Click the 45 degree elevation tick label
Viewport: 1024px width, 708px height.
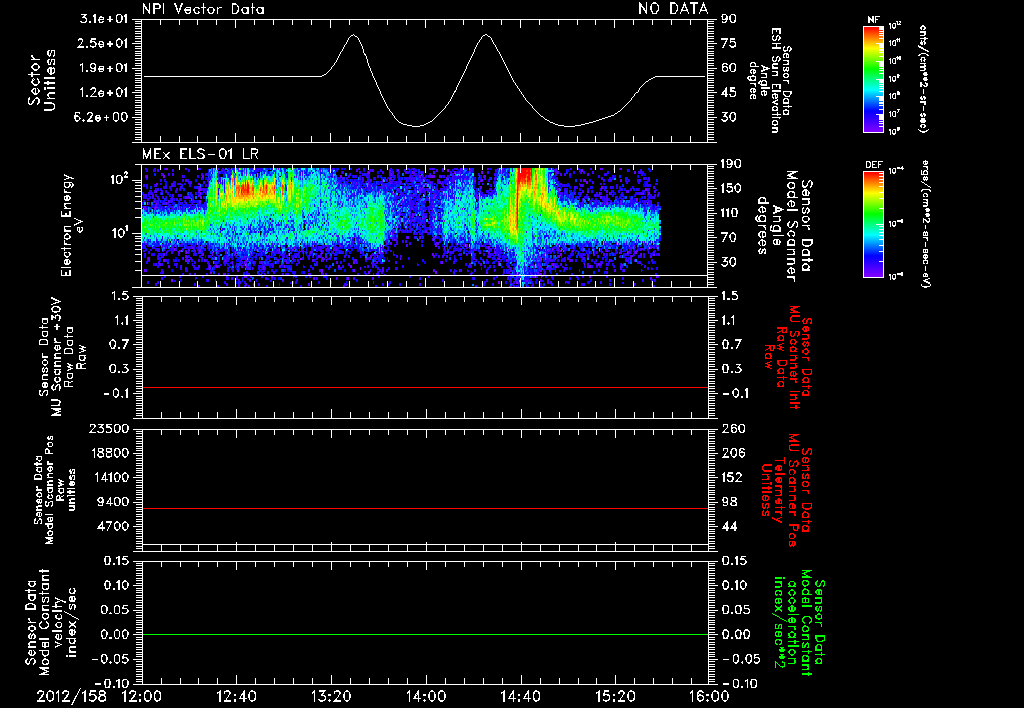pos(729,93)
